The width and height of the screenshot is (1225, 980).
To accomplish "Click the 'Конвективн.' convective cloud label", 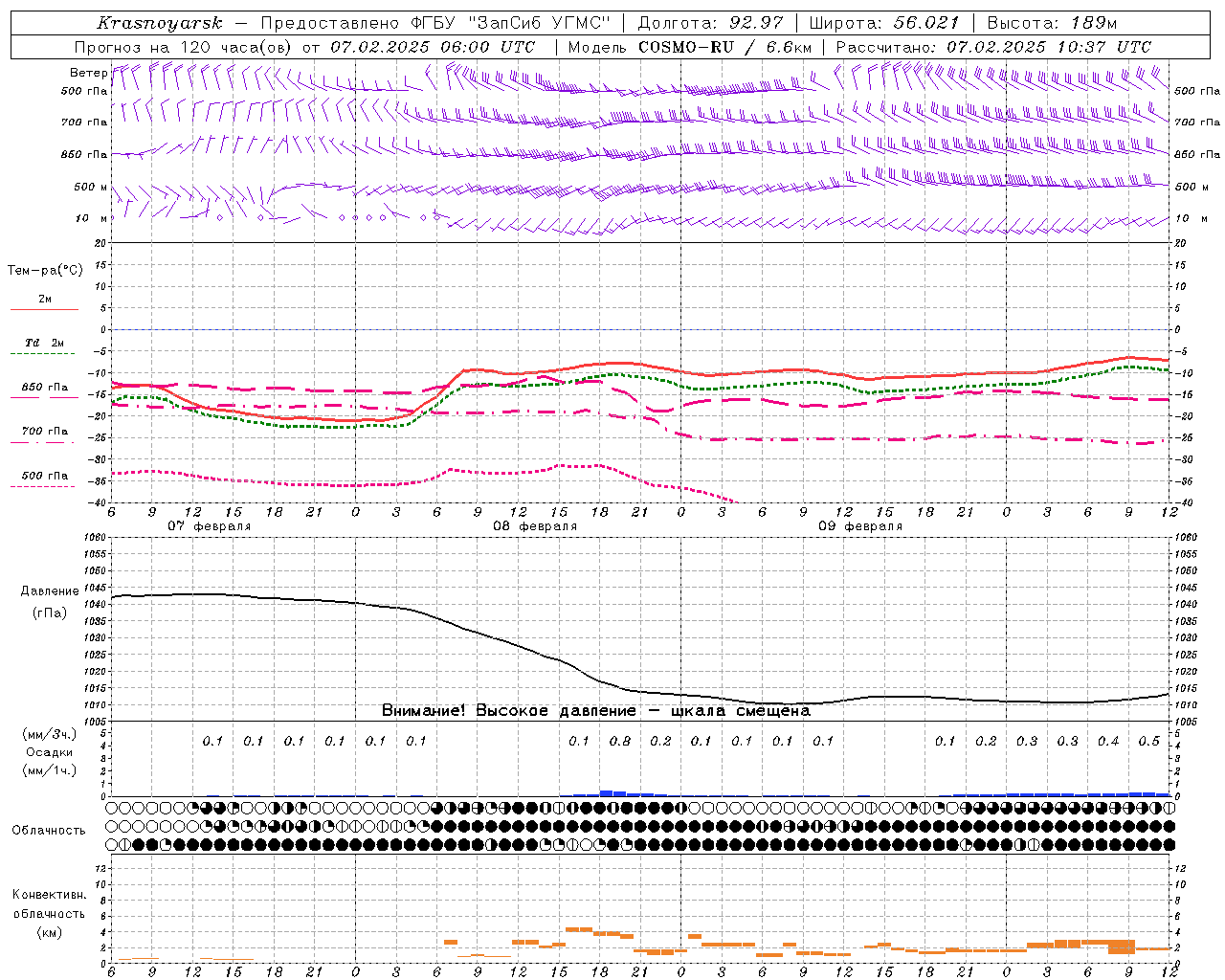I will pyautogui.click(x=50, y=895).
